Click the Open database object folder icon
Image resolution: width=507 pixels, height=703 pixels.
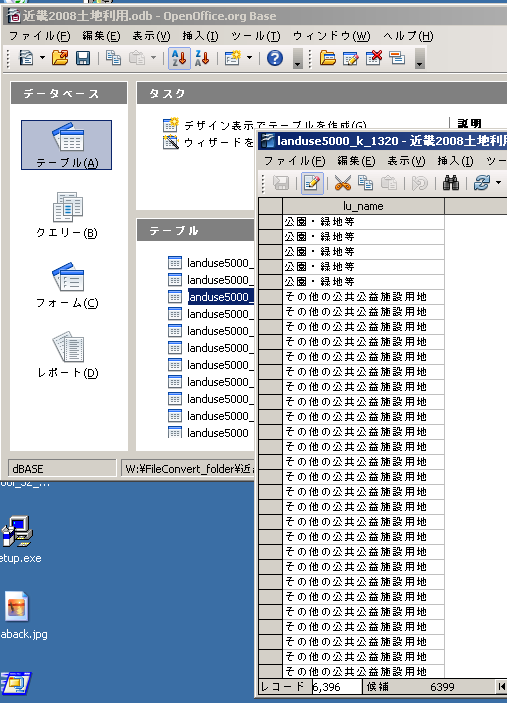click(328, 58)
